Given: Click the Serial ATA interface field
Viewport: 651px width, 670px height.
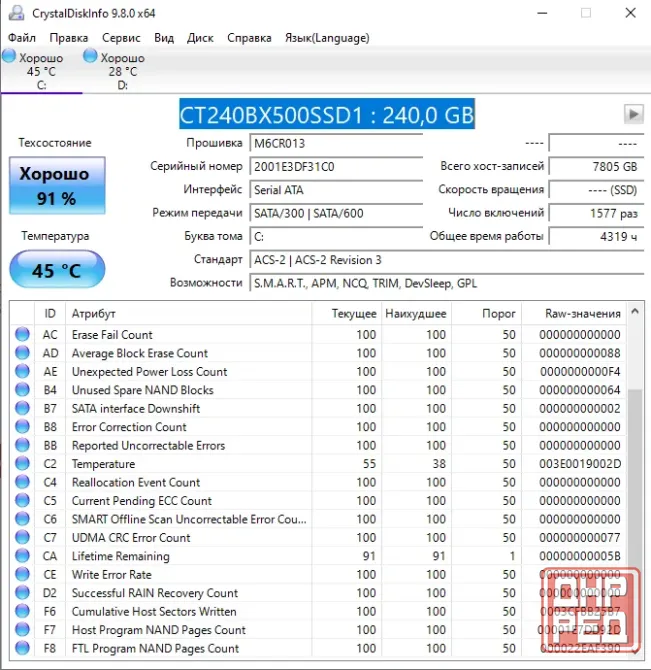Looking at the screenshot, I should (x=336, y=190).
